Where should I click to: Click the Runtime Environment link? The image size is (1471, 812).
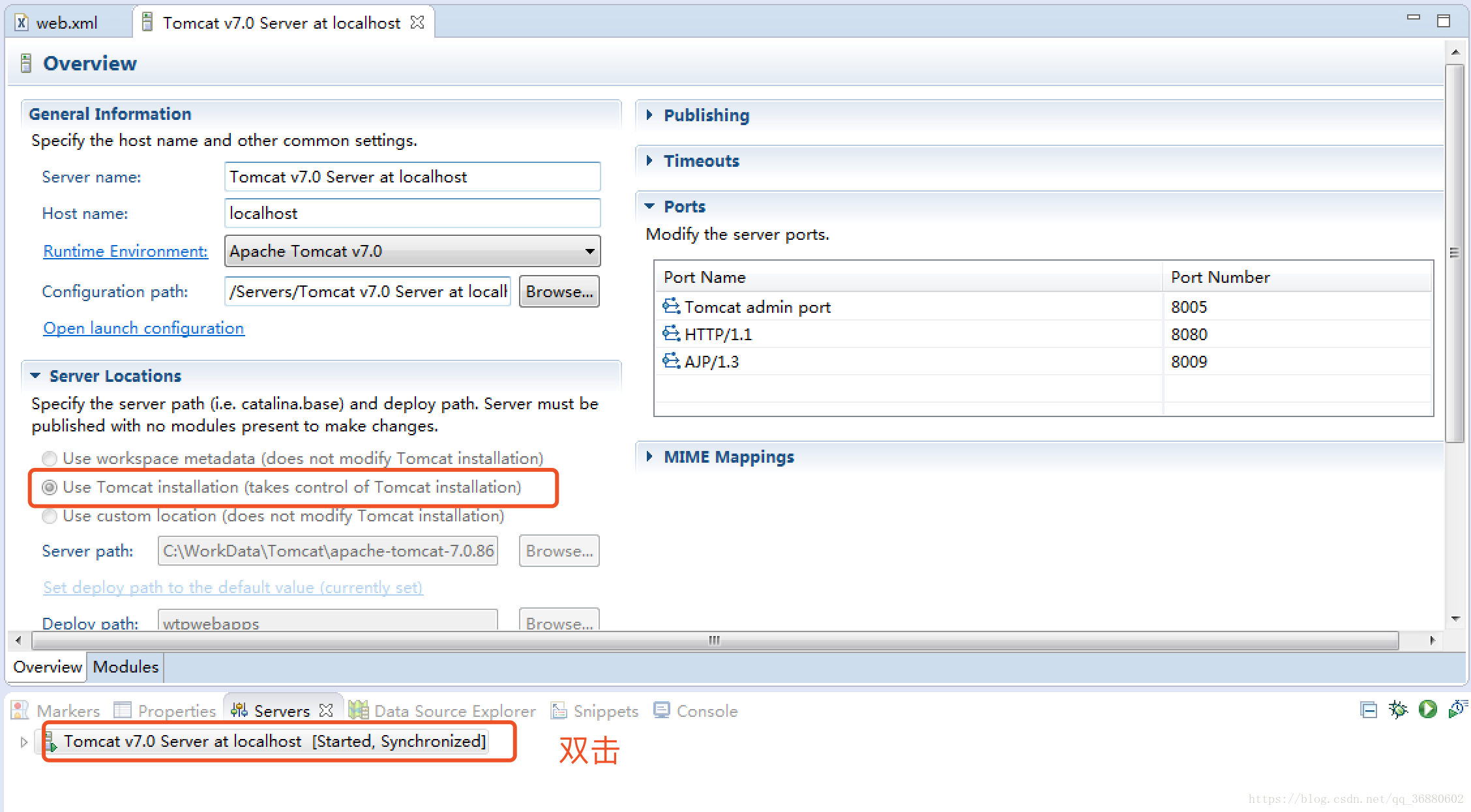(x=125, y=251)
